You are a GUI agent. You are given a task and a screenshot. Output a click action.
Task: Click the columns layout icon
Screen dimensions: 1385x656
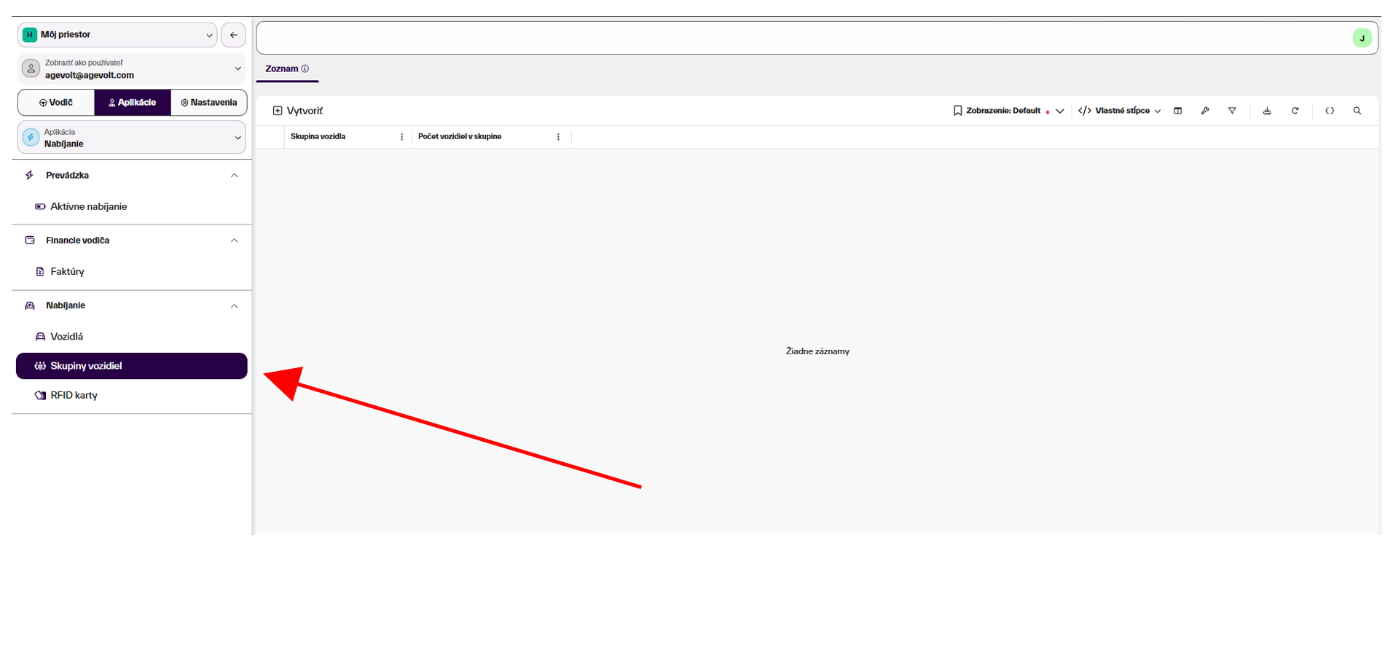click(1178, 111)
